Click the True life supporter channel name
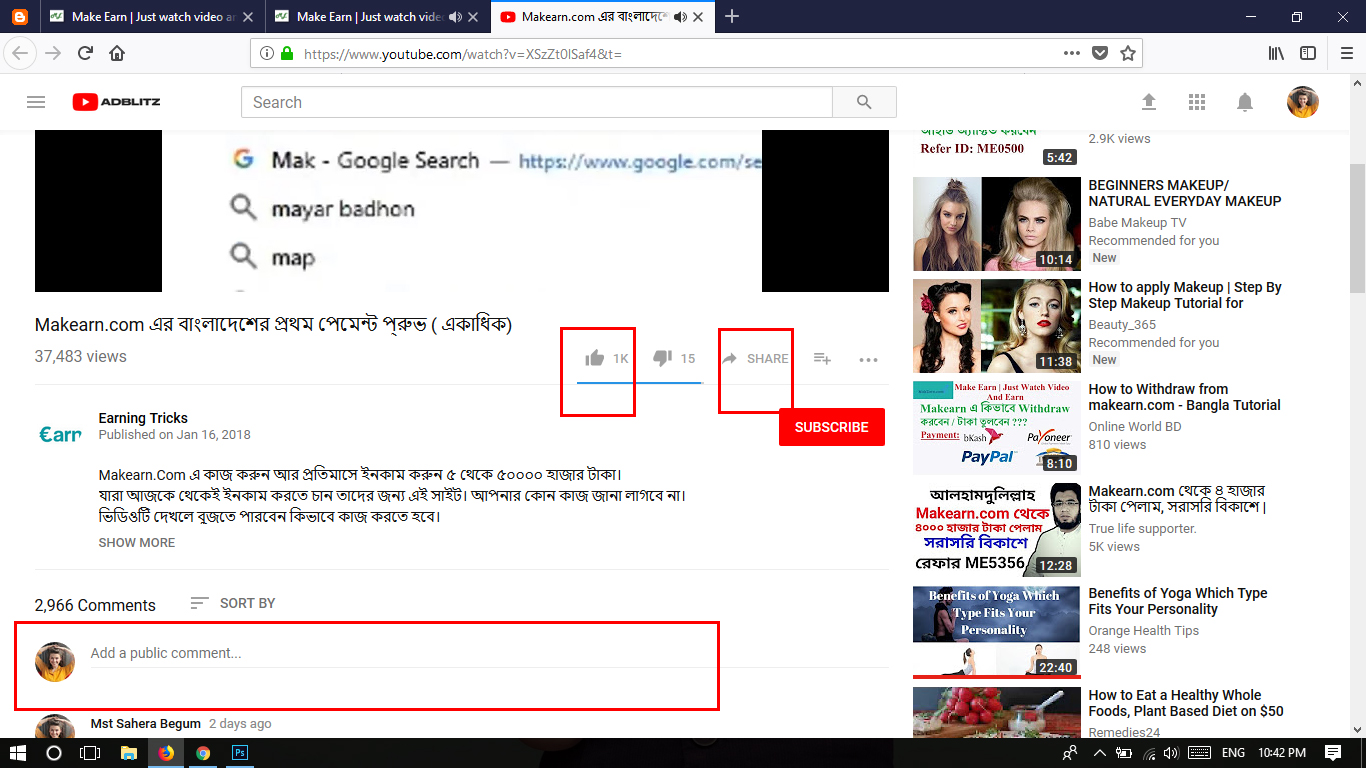Screen dimensions: 1366x768 [1142, 529]
